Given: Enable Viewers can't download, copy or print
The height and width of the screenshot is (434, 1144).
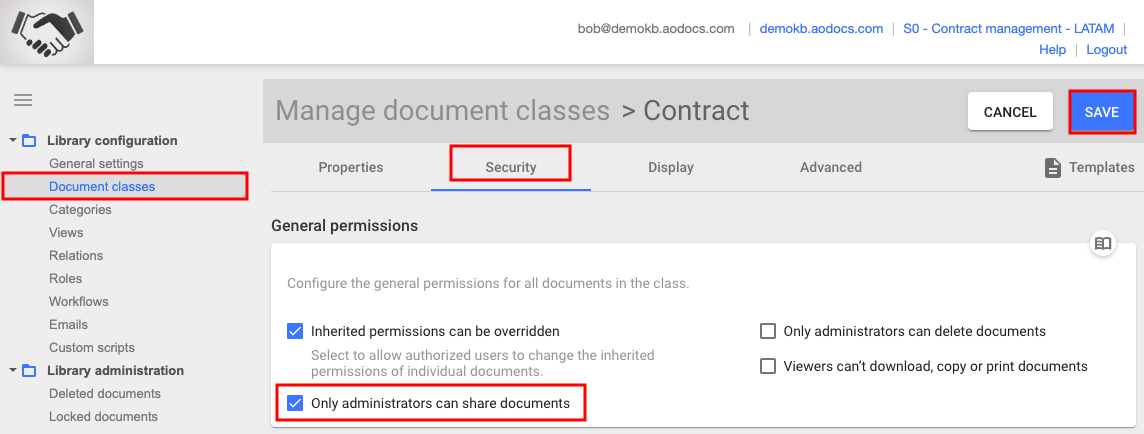Looking at the screenshot, I should click(768, 366).
